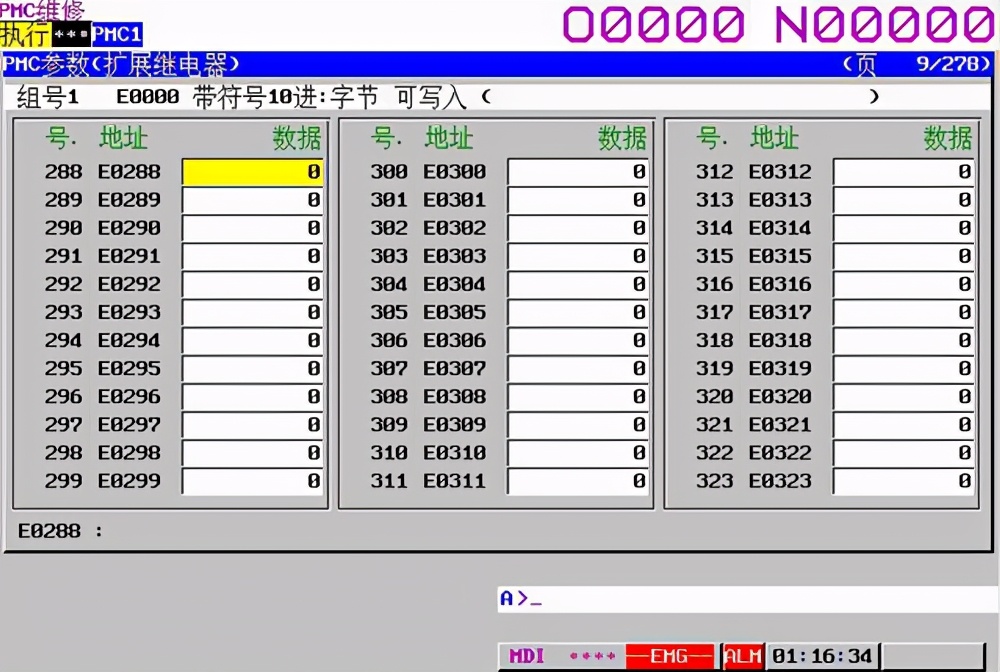
Task: Click data box of E0318
Action: click(904, 340)
